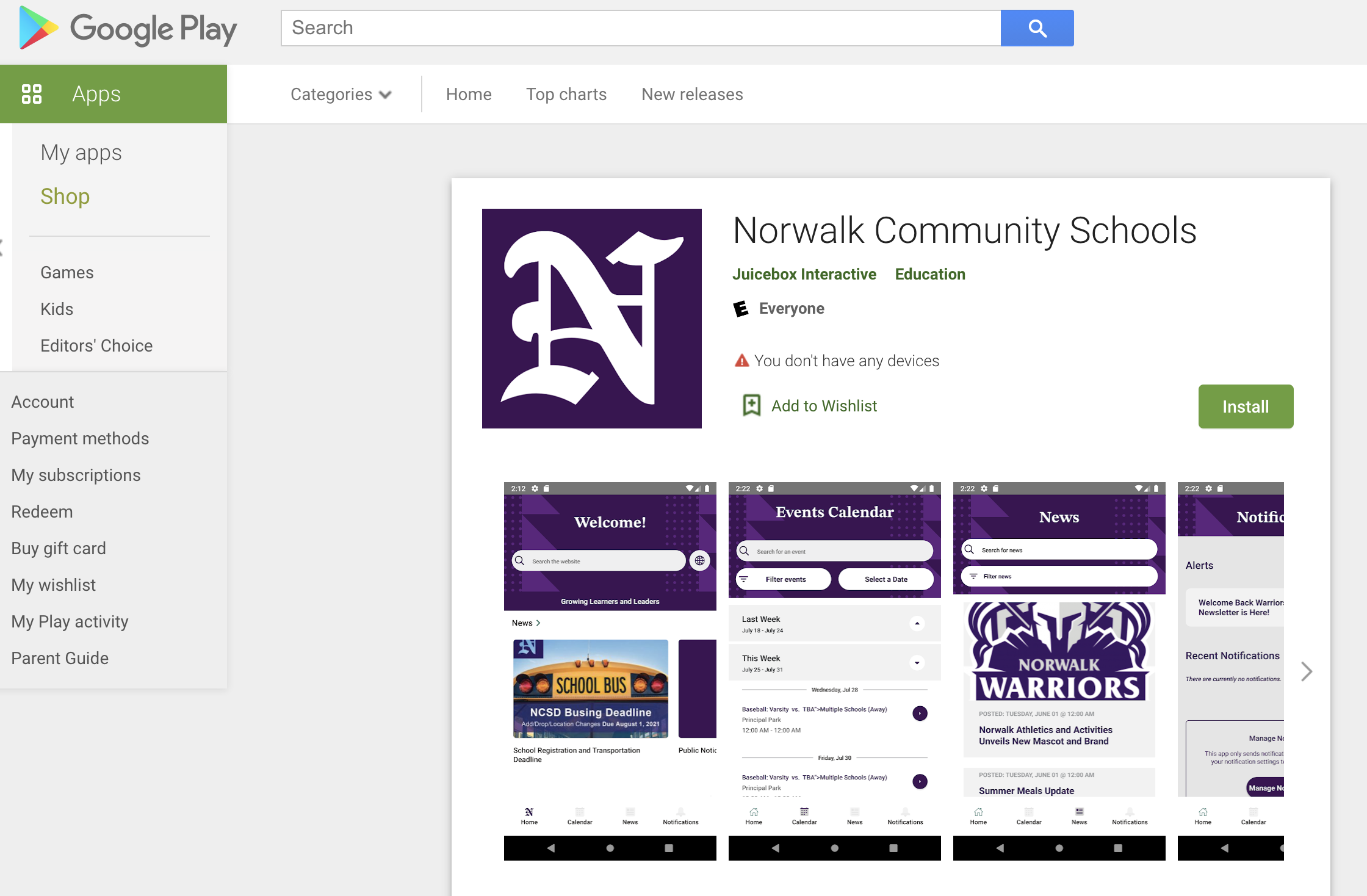Open Education category link

[930, 274]
